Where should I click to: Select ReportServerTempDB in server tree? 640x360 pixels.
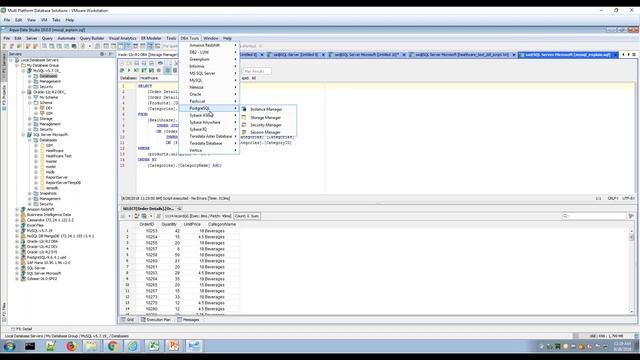click(63, 183)
